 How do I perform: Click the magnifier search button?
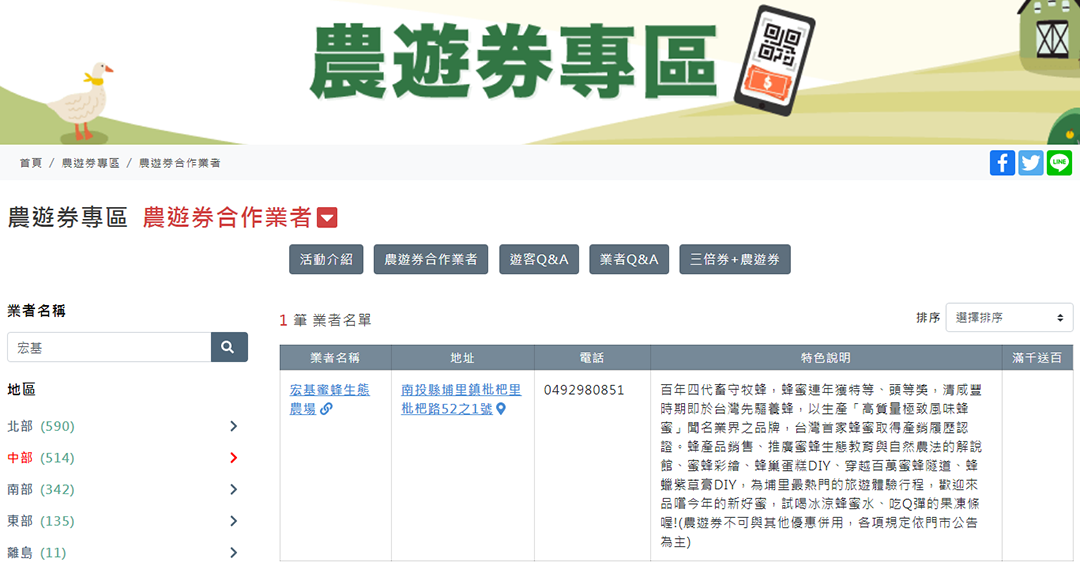228,347
